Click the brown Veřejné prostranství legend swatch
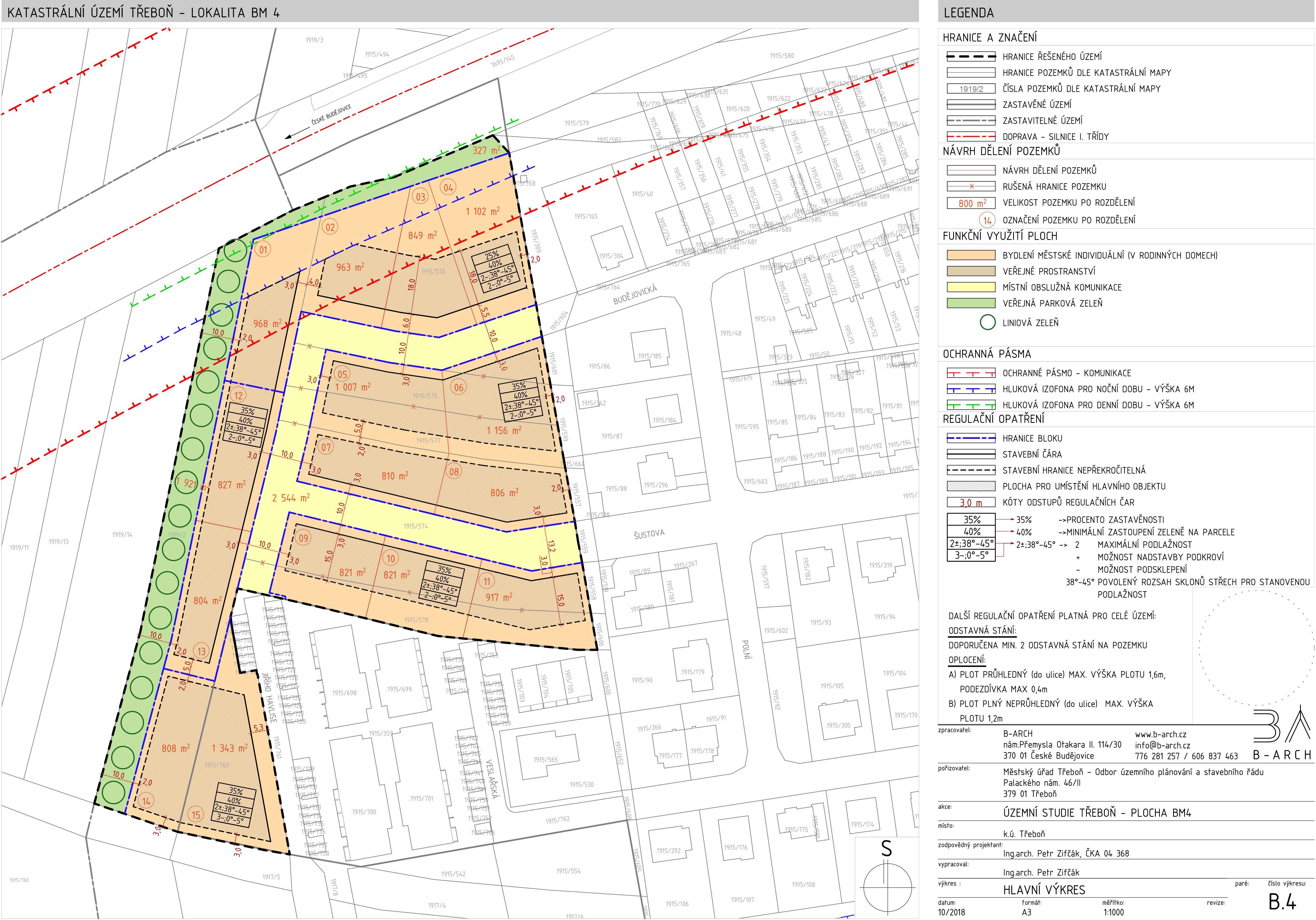This screenshot has height=920, width=1316. point(971,272)
